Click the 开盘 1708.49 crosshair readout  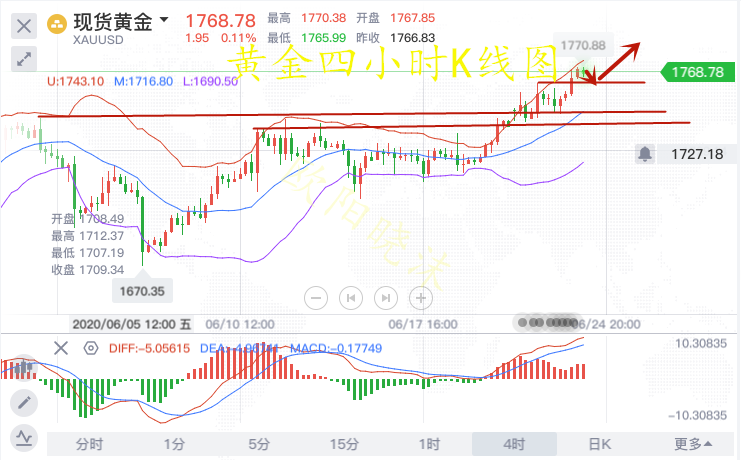(x=88, y=219)
